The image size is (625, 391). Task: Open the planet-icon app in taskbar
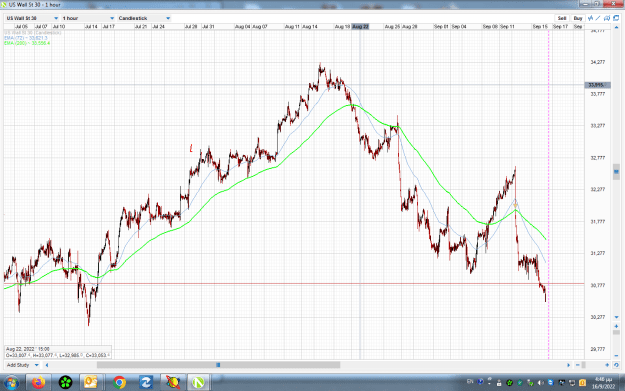[x=173, y=383]
